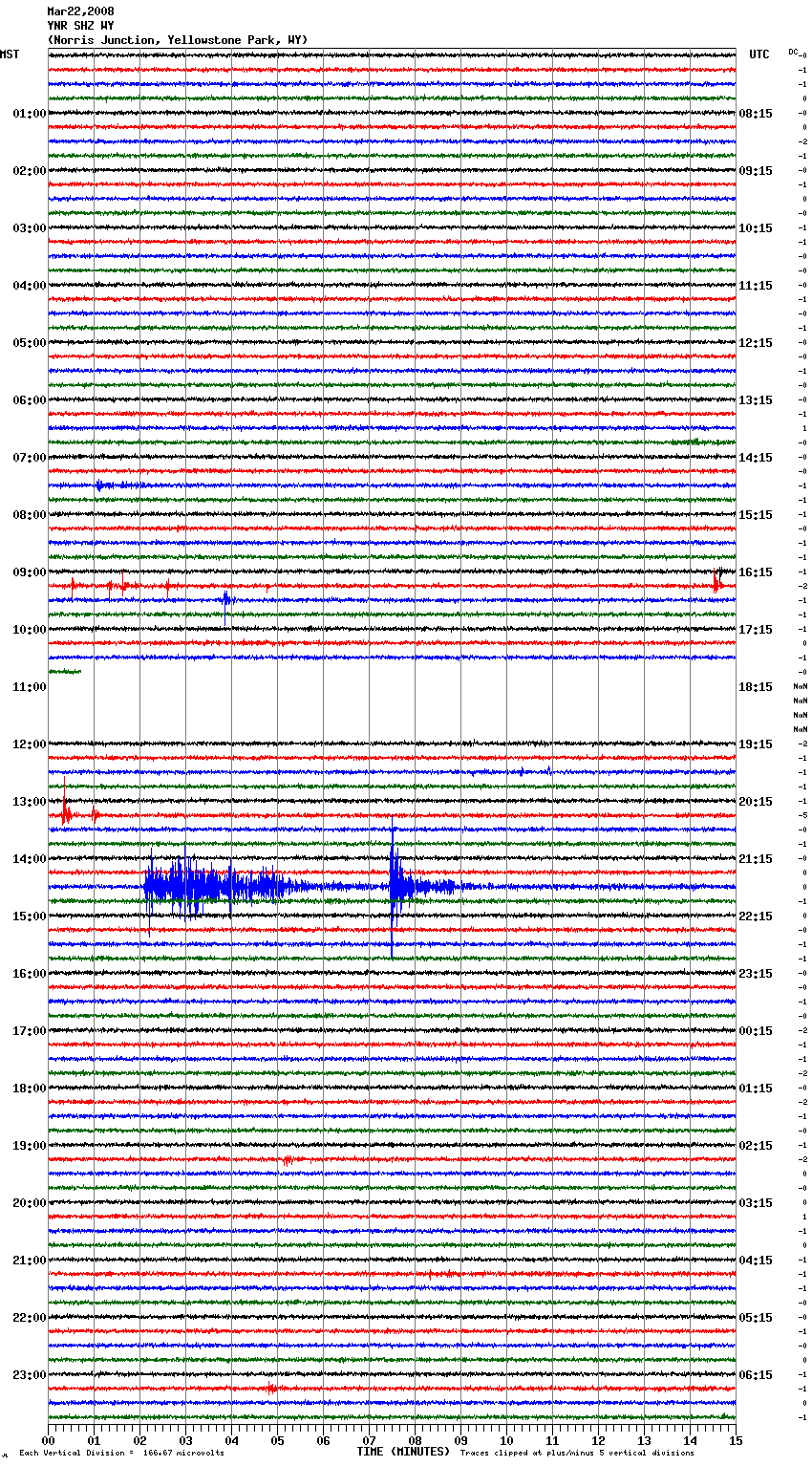
Task: Select the 05:00 MST time label
Action: (30, 343)
